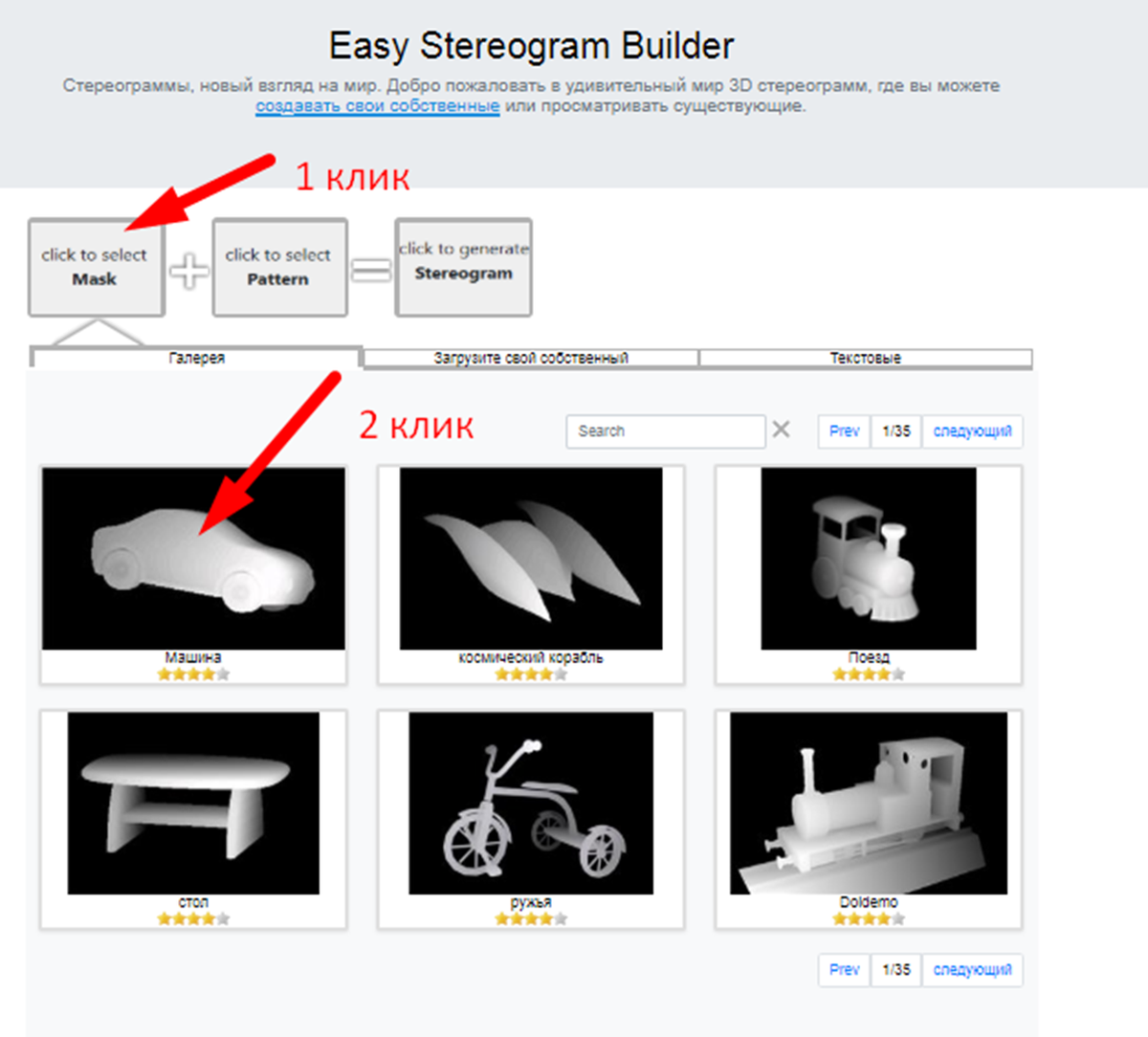
Task: Choose the Поезд train mask thumbnail
Action: coord(869,559)
